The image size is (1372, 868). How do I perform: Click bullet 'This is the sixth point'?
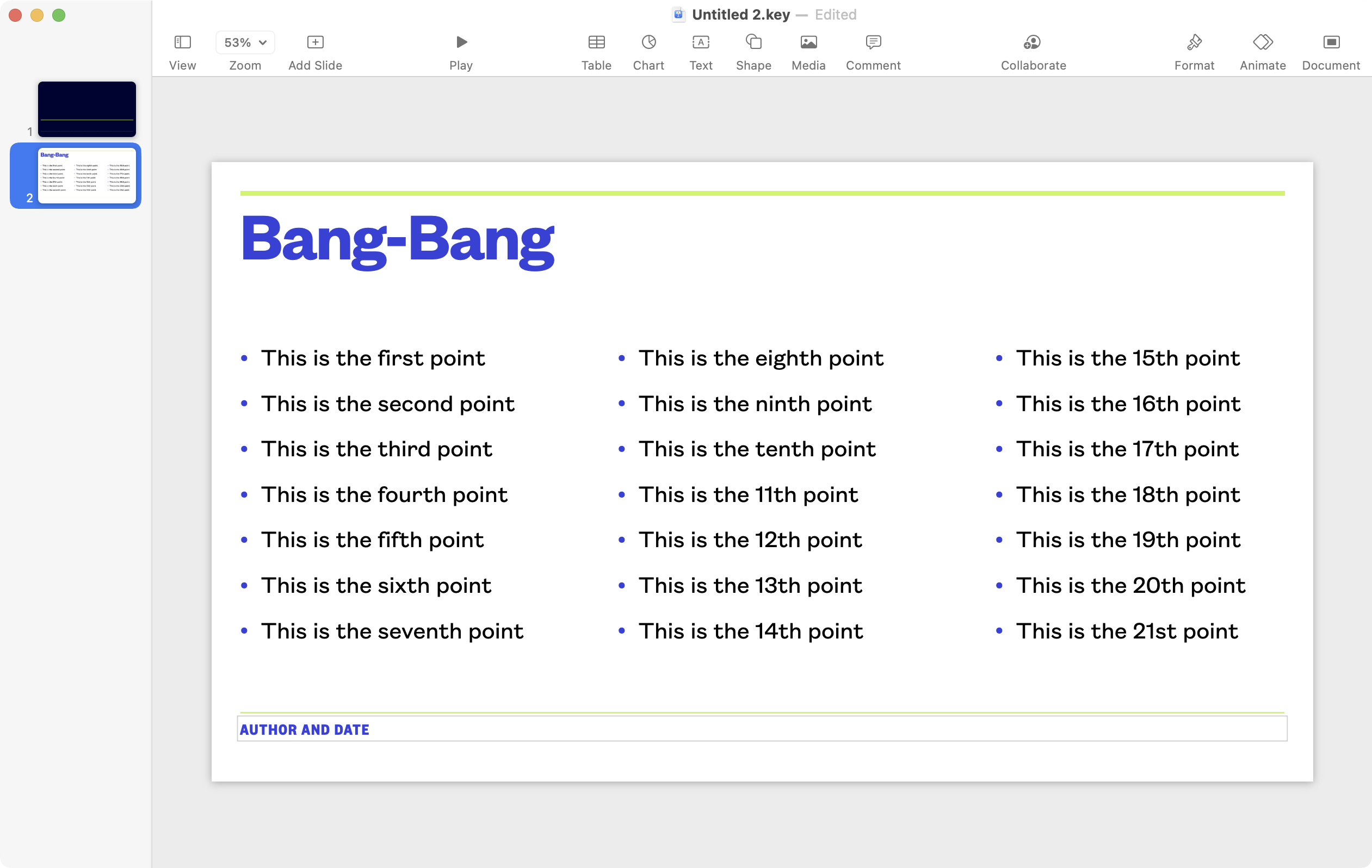coord(376,585)
